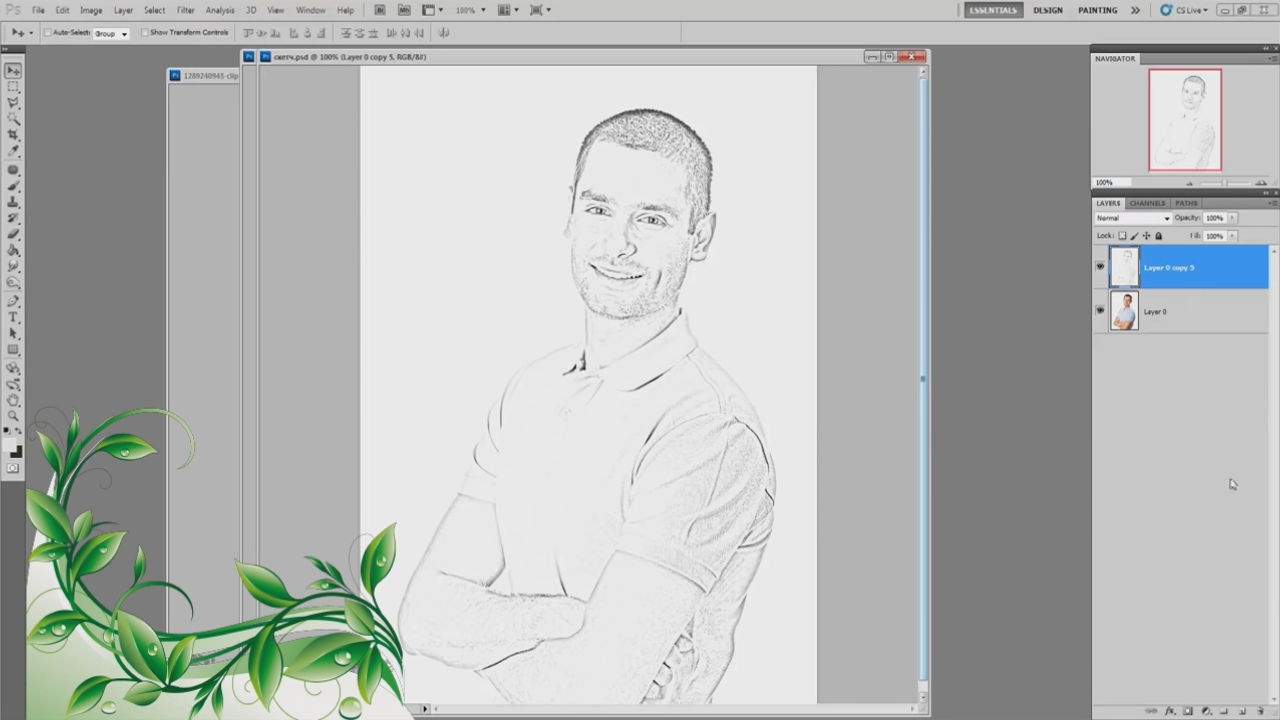Enable the Auto-Select checkbox
Image resolution: width=1280 pixels, height=720 pixels.
(49, 33)
